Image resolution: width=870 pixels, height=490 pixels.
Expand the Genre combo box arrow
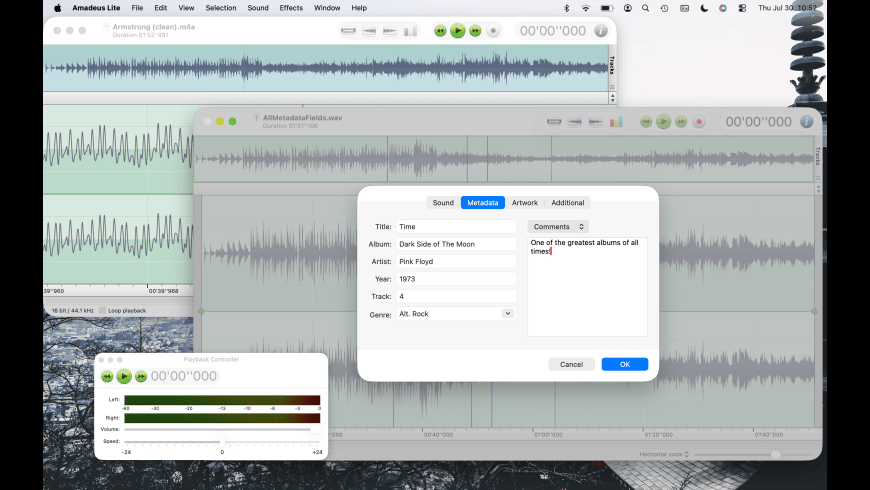(x=508, y=314)
